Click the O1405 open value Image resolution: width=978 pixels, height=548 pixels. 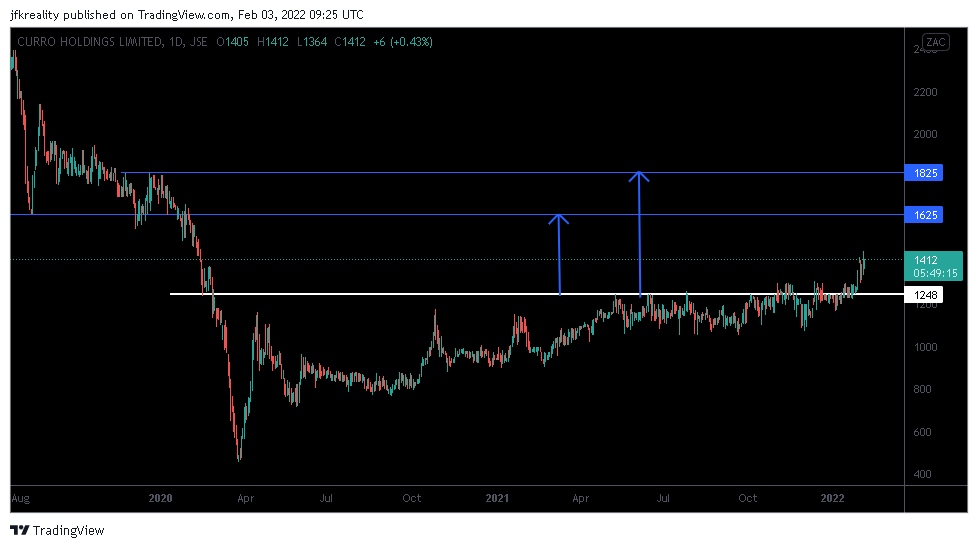233,42
